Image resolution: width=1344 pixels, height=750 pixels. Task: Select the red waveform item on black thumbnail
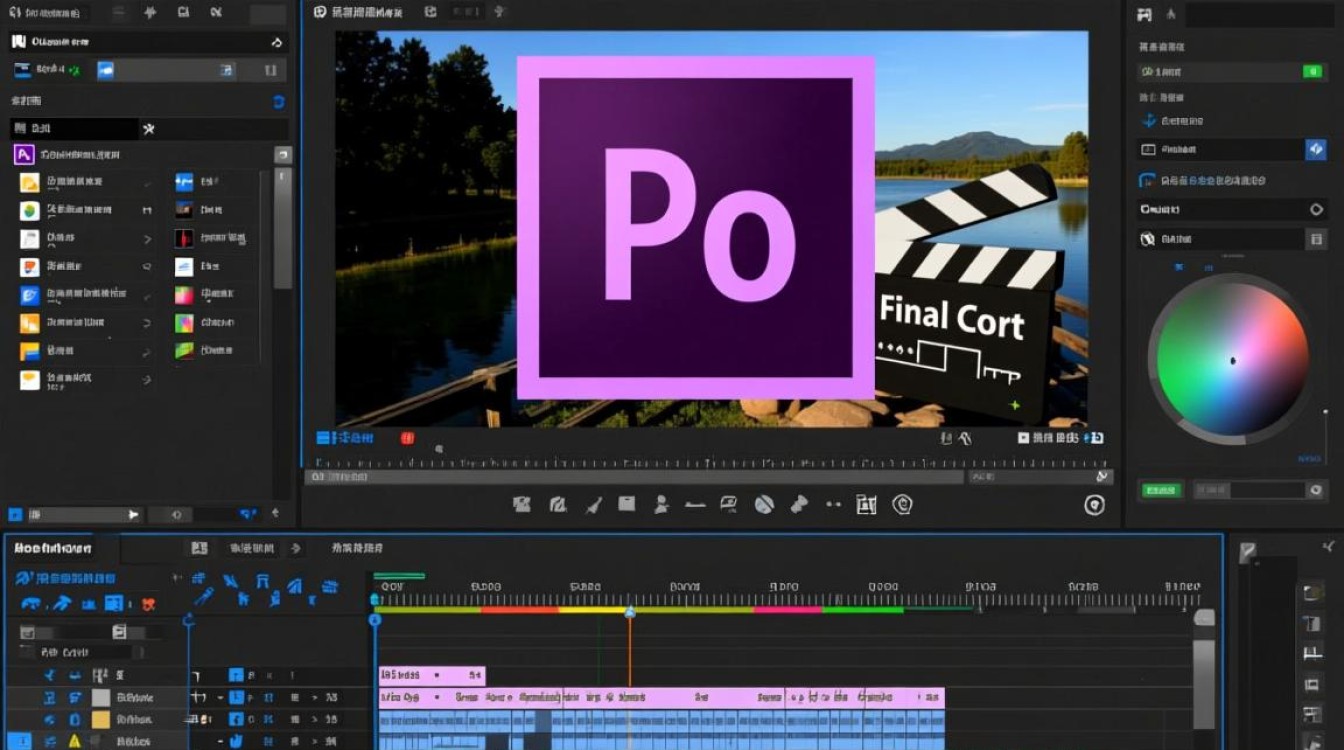(184, 238)
